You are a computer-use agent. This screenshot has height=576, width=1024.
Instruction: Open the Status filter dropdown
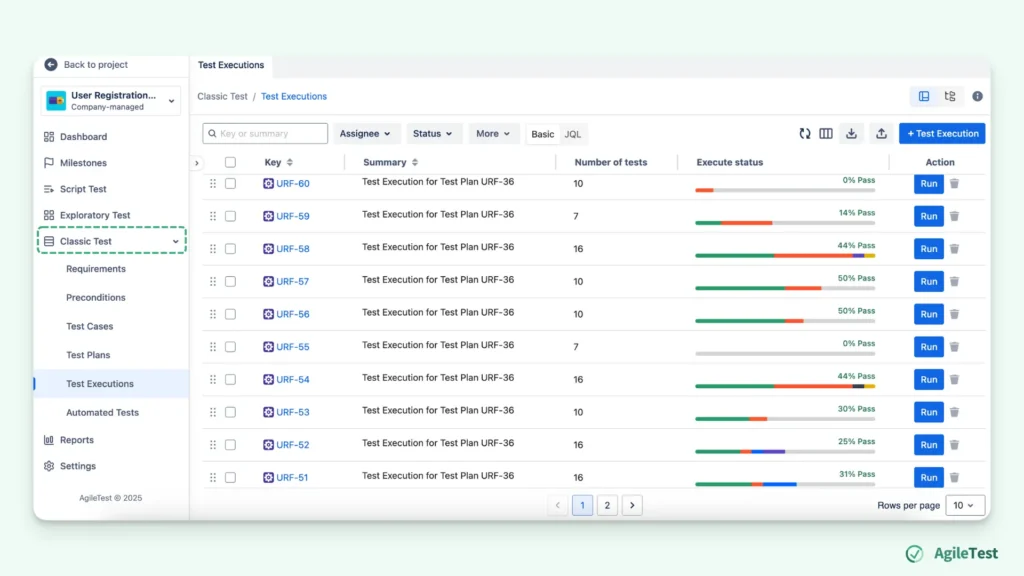pyautogui.click(x=433, y=133)
